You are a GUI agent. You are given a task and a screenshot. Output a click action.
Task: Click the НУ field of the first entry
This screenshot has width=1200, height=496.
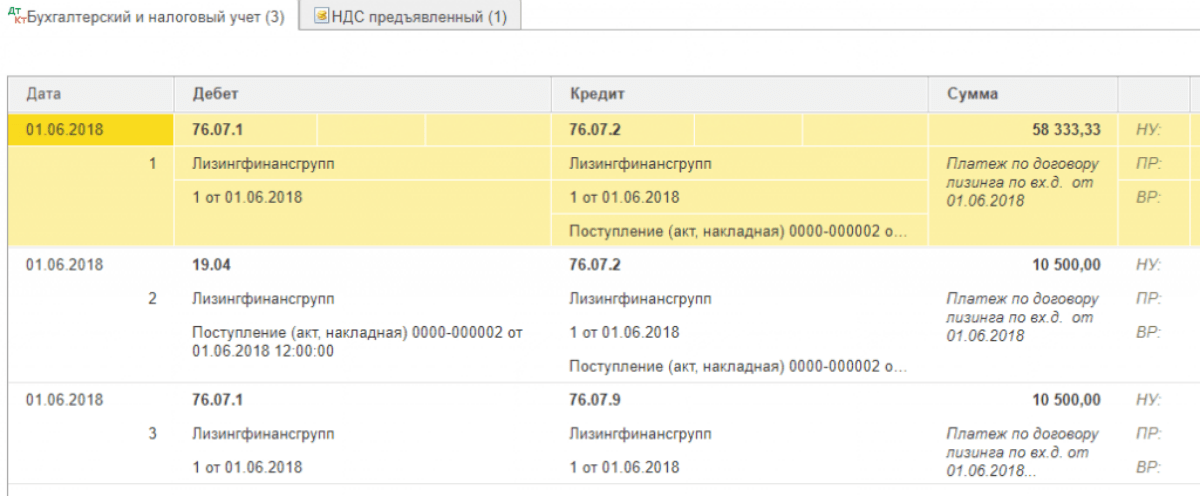(1148, 129)
